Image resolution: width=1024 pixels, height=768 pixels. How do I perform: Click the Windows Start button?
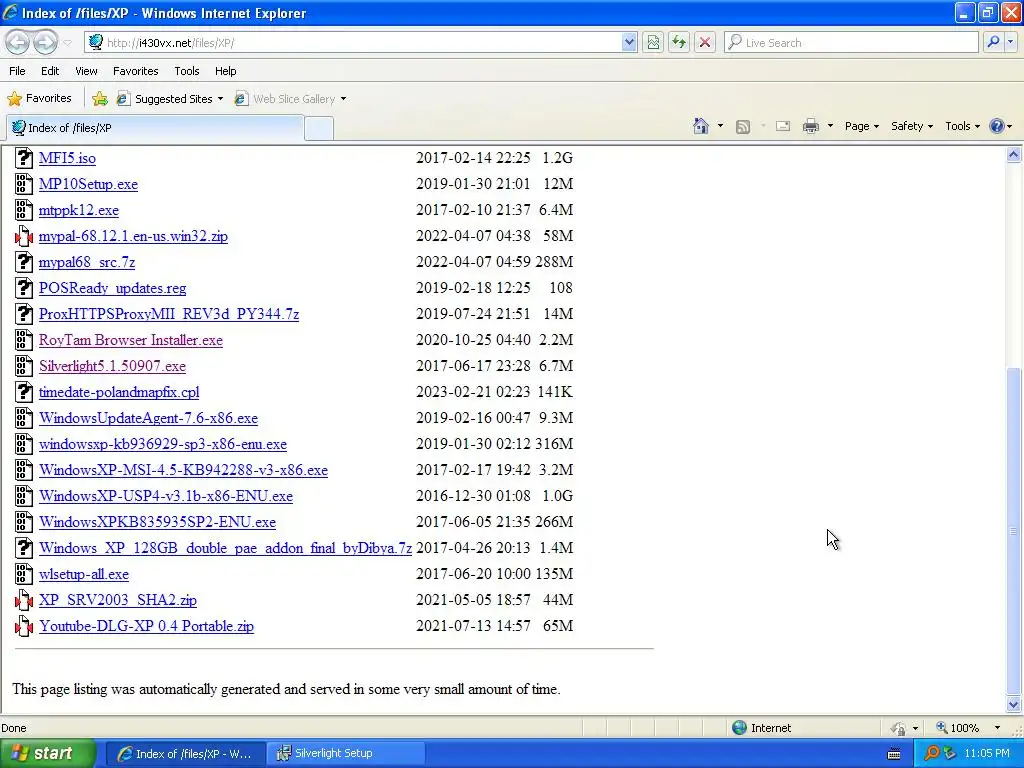(47, 753)
